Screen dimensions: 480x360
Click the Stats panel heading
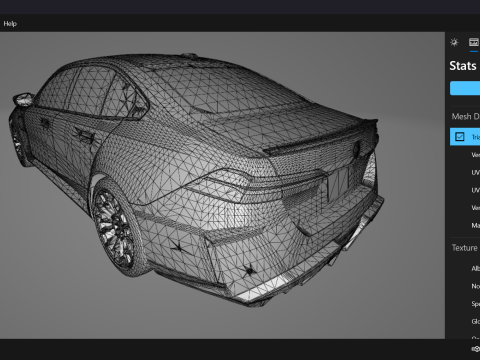pyautogui.click(x=463, y=66)
